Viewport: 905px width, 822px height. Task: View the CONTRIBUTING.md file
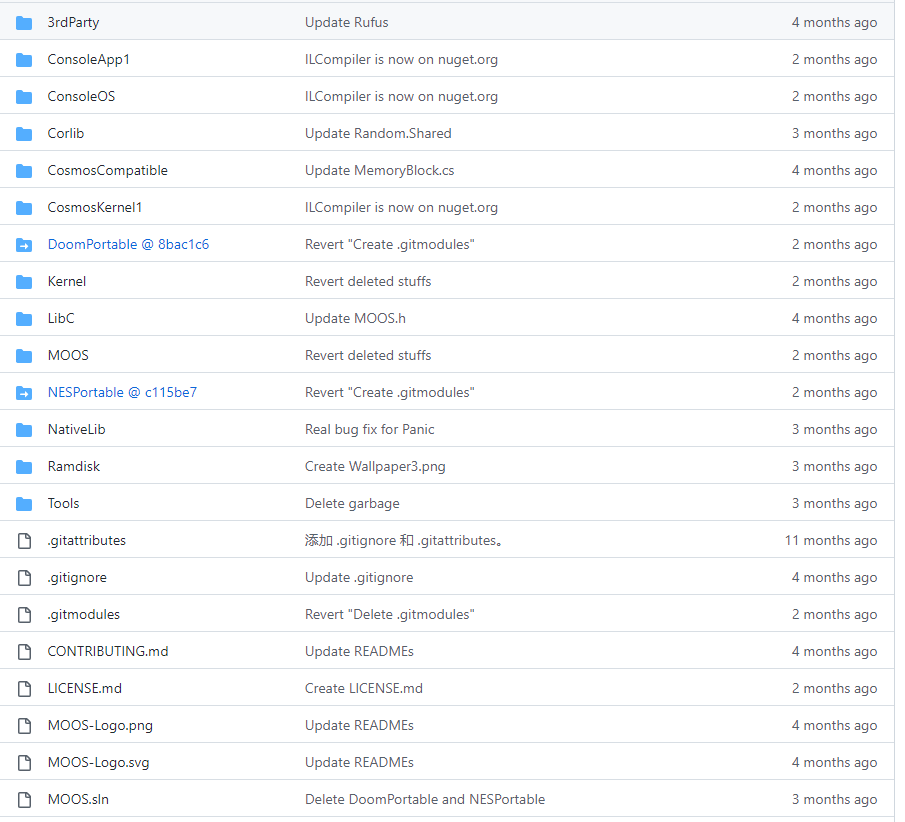108,651
